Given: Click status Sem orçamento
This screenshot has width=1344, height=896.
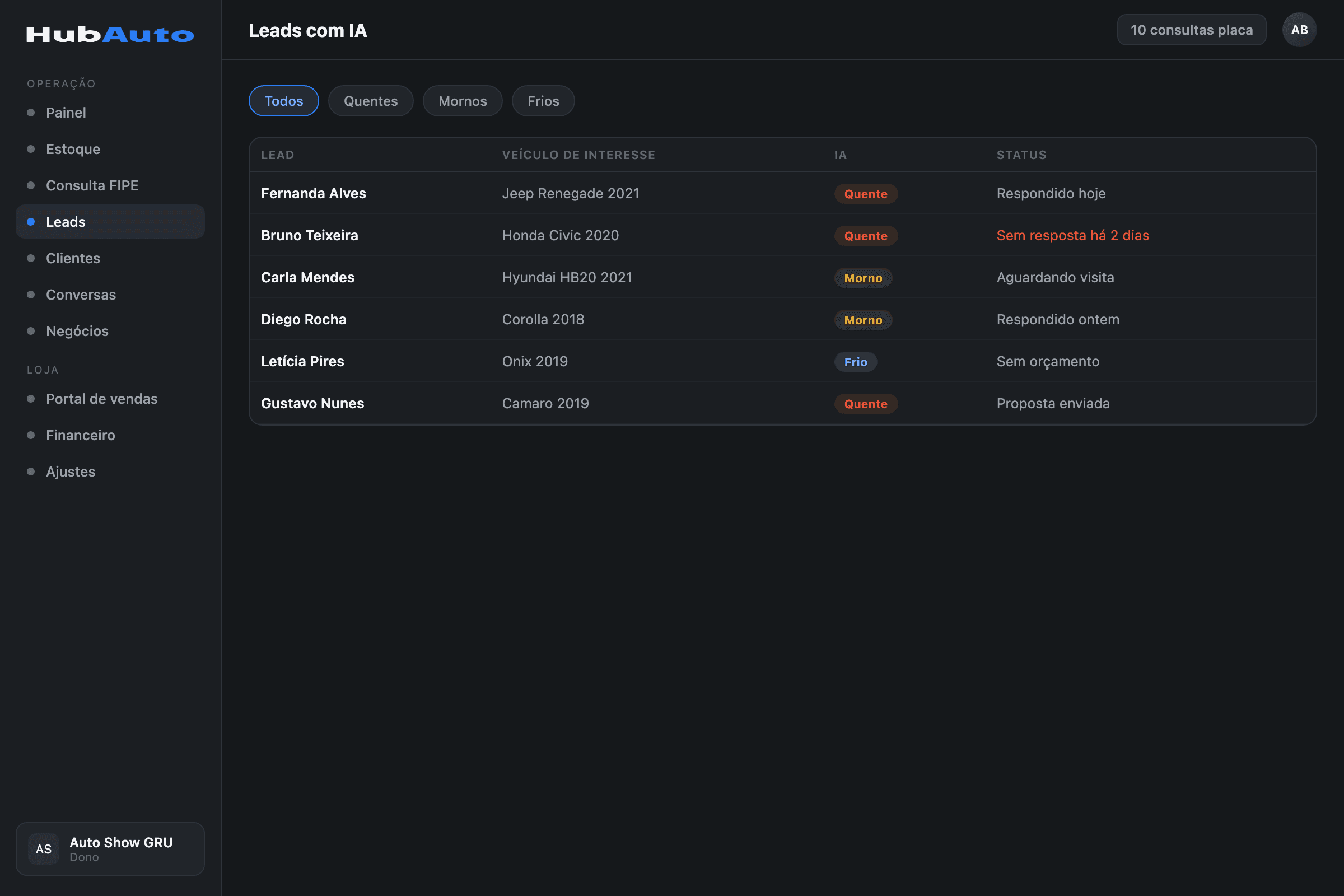Looking at the screenshot, I should [1048, 361].
